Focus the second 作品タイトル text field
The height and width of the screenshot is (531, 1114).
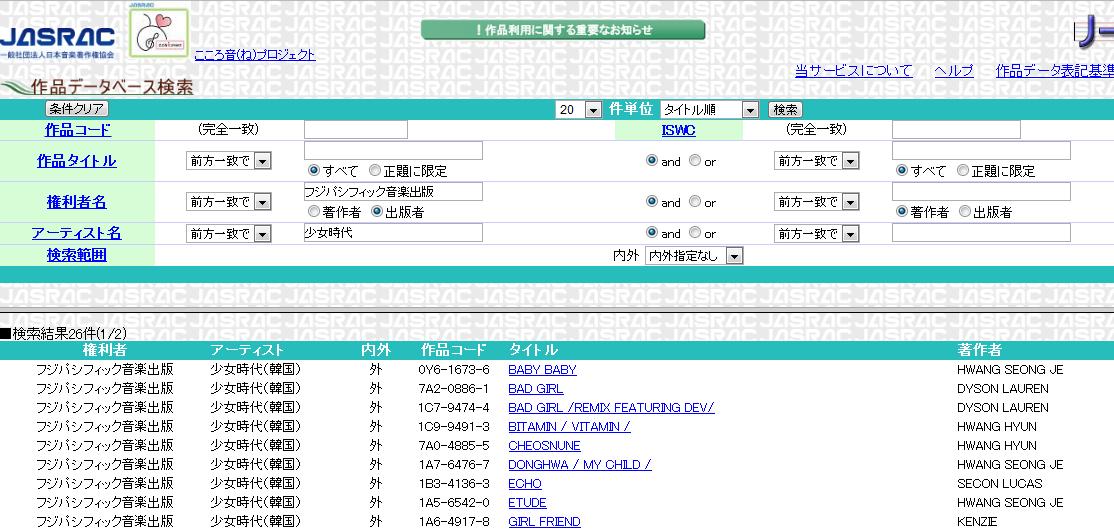click(x=981, y=151)
